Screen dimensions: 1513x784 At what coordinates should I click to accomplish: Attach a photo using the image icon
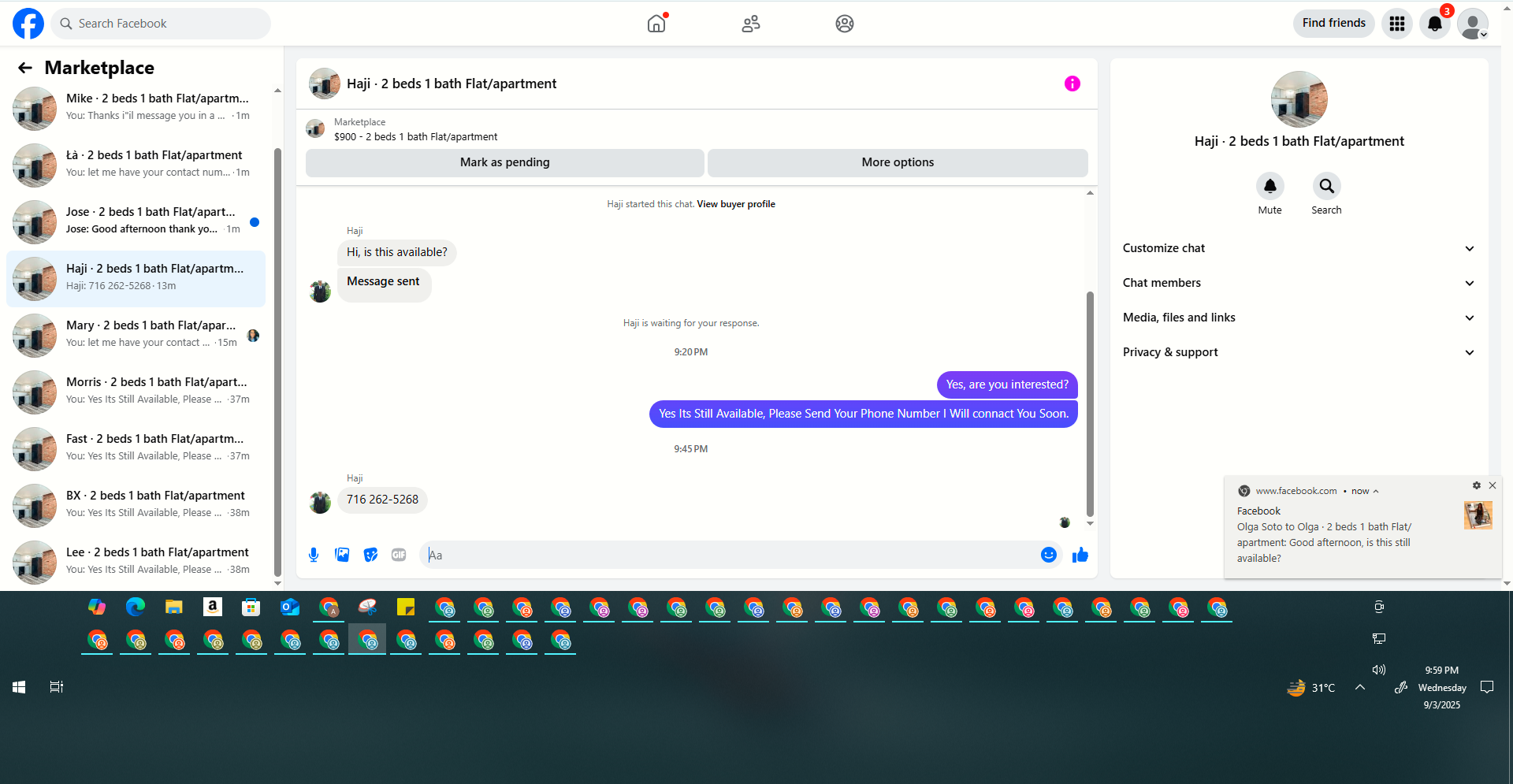coord(342,555)
